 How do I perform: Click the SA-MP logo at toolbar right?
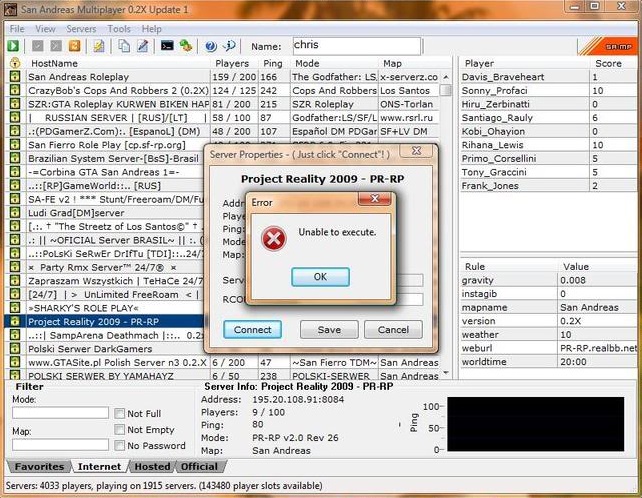(x=607, y=47)
